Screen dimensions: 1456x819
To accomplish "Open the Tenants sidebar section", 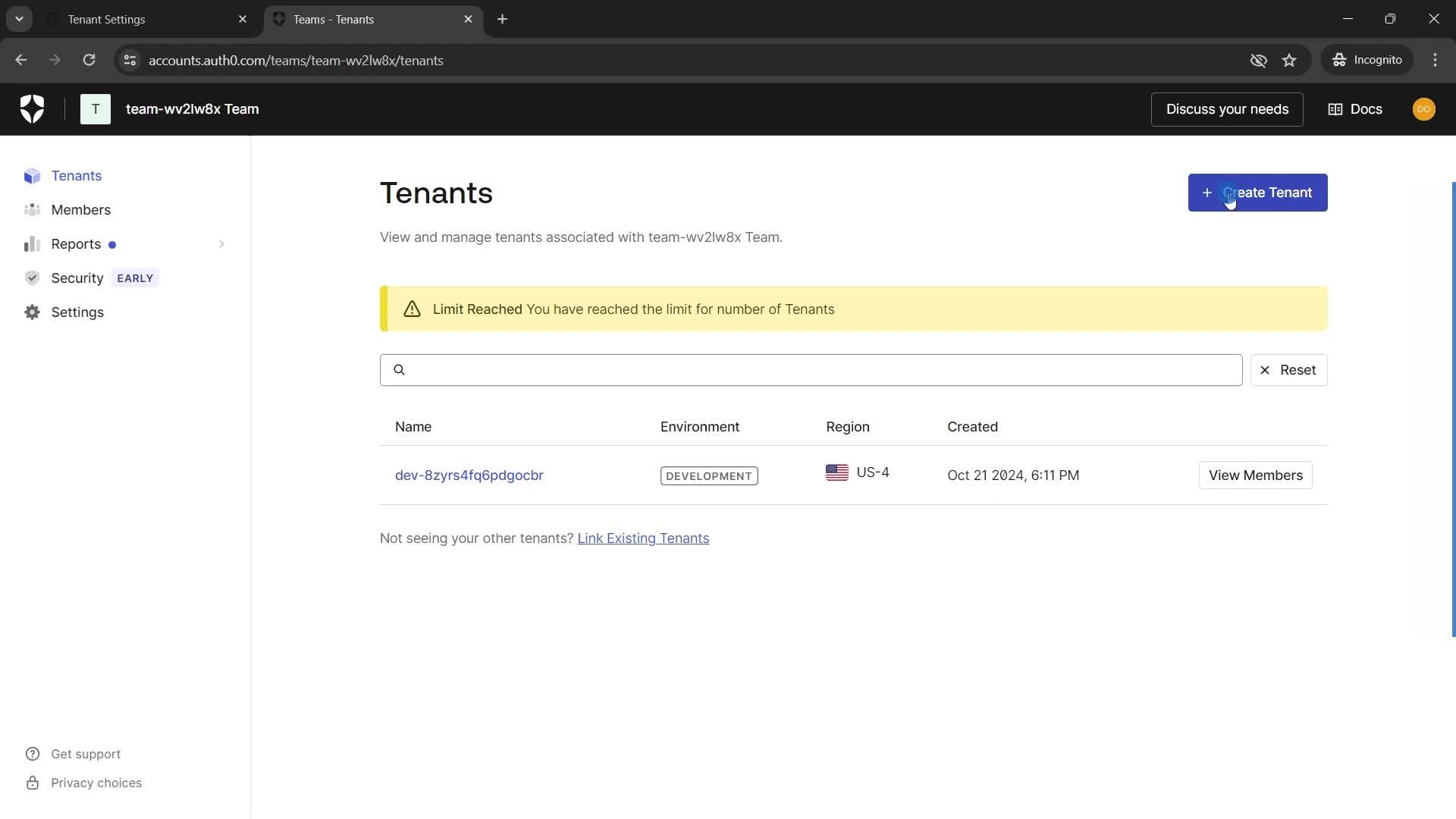I will (77, 176).
